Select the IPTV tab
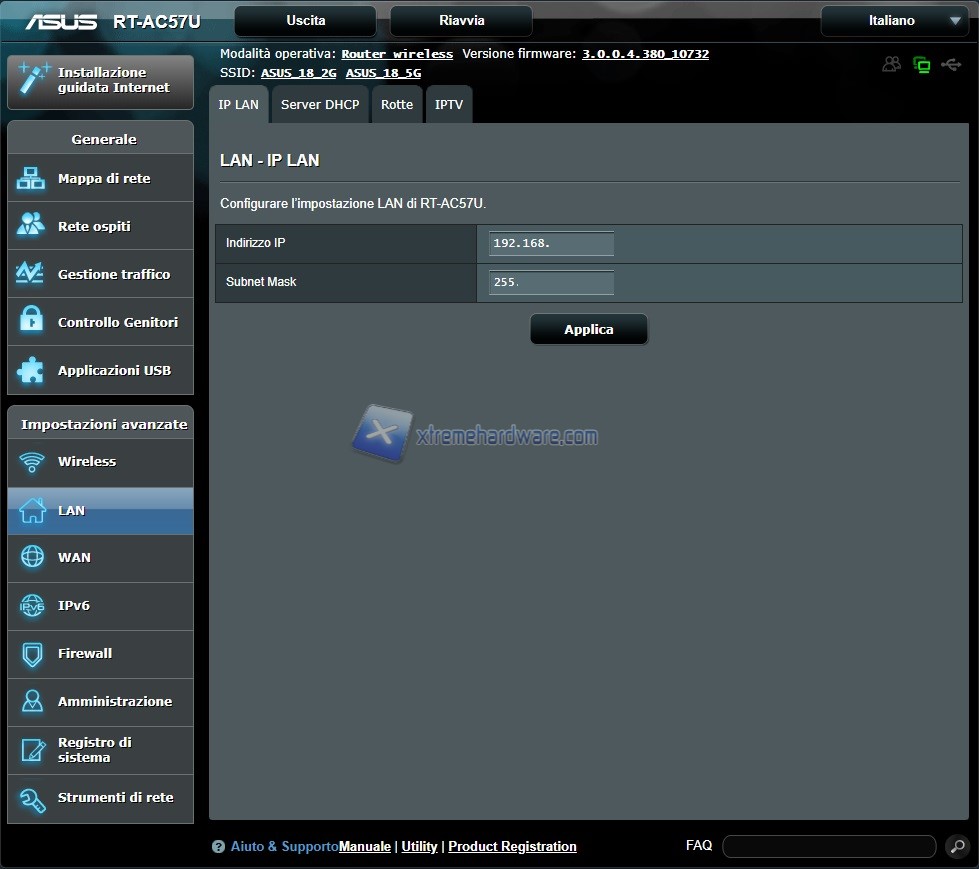Image resolution: width=979 pixels, height=869 pixels. click(x=449, y=105)
